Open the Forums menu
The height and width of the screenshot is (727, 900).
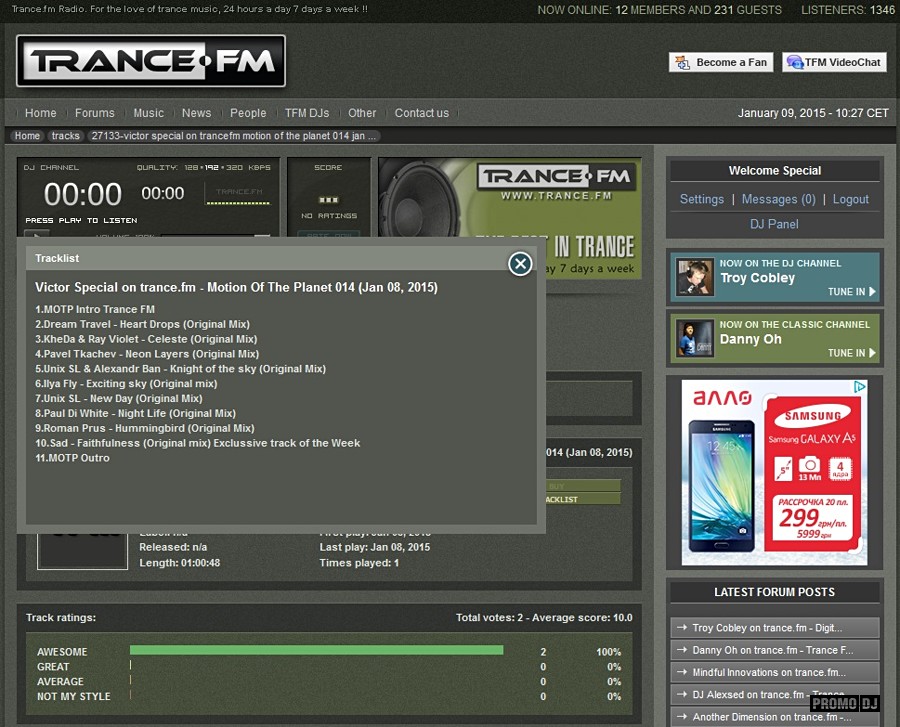(x=95, y=113)
